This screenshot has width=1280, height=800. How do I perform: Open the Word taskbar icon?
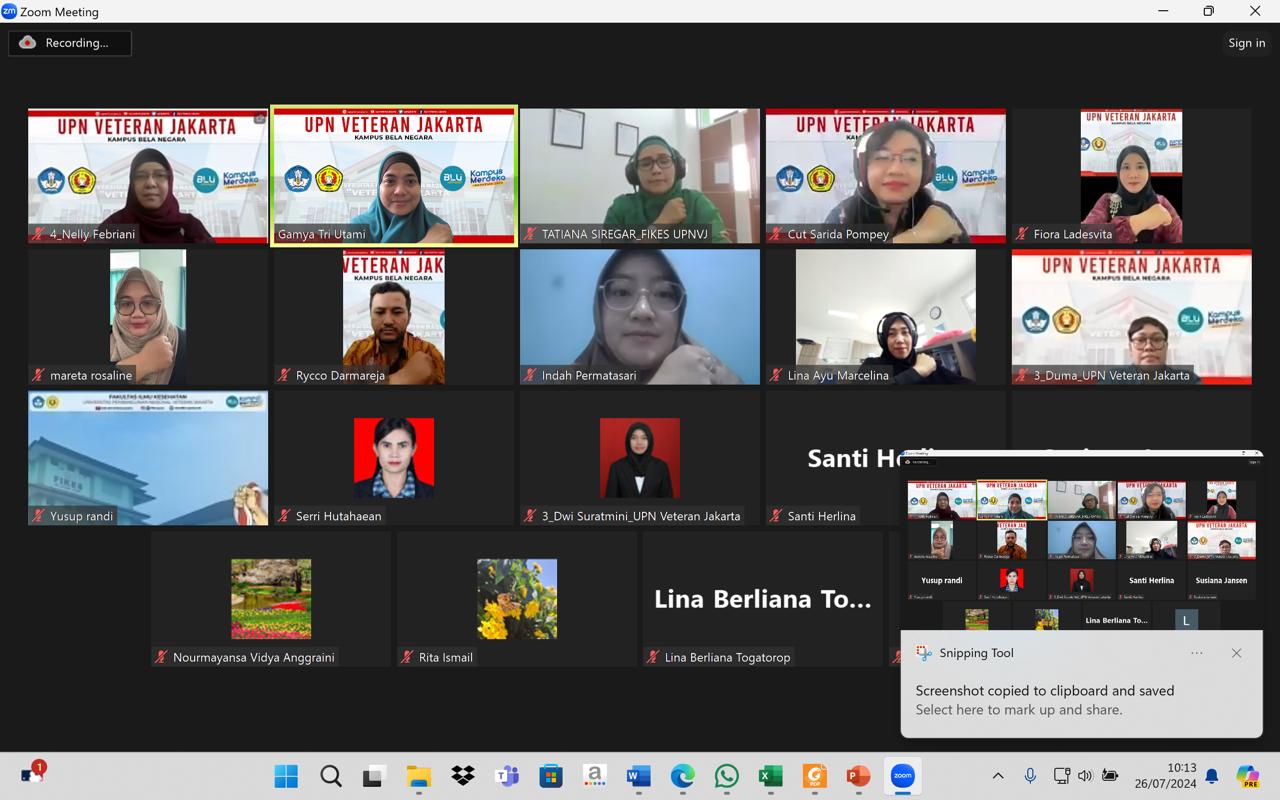click(x=639, y=776)
